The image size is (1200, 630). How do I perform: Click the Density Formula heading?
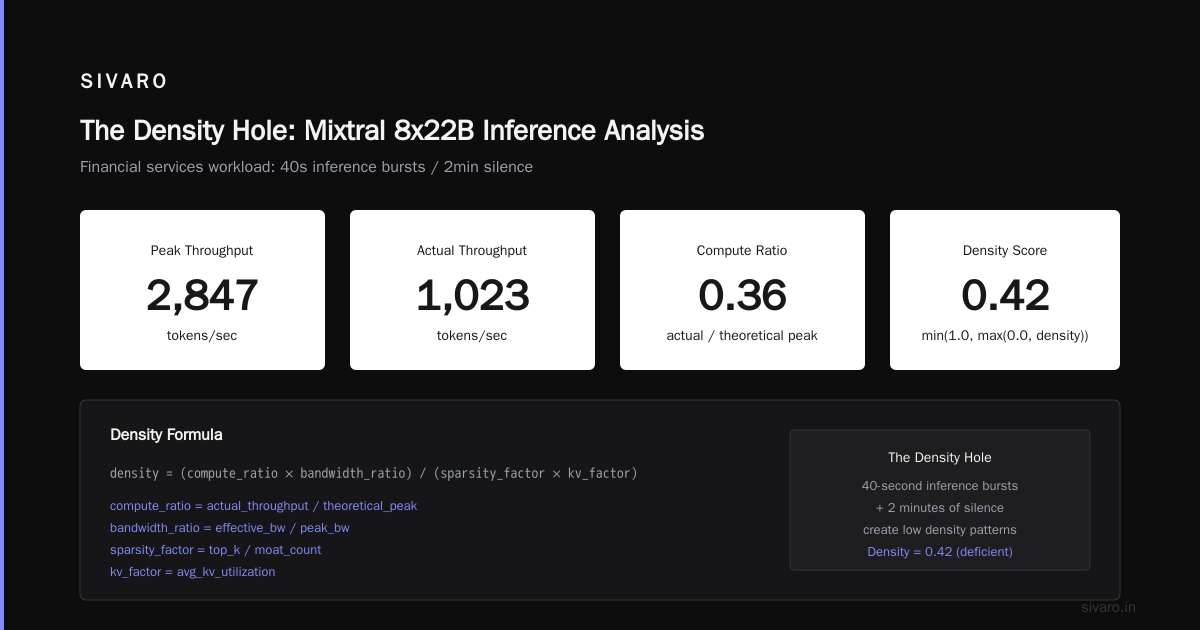click(166, 435)
